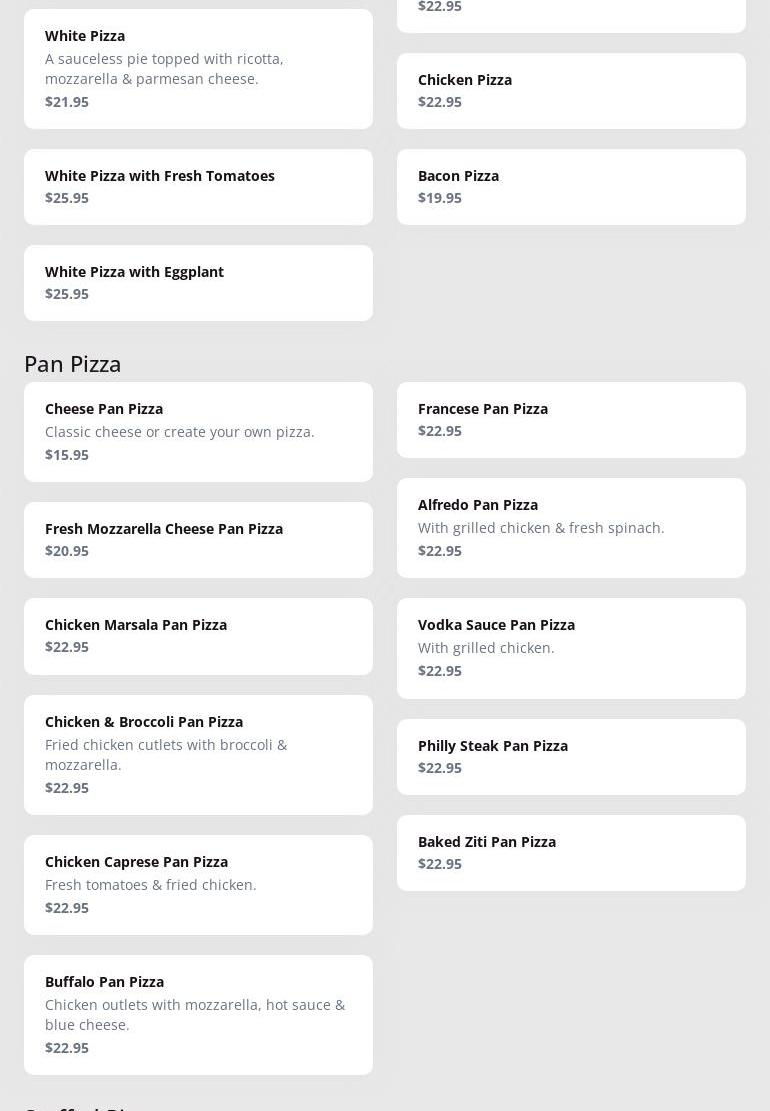770x1111 pixels.
Task: Pick the Bacon Pizza card
Action: 571,187
